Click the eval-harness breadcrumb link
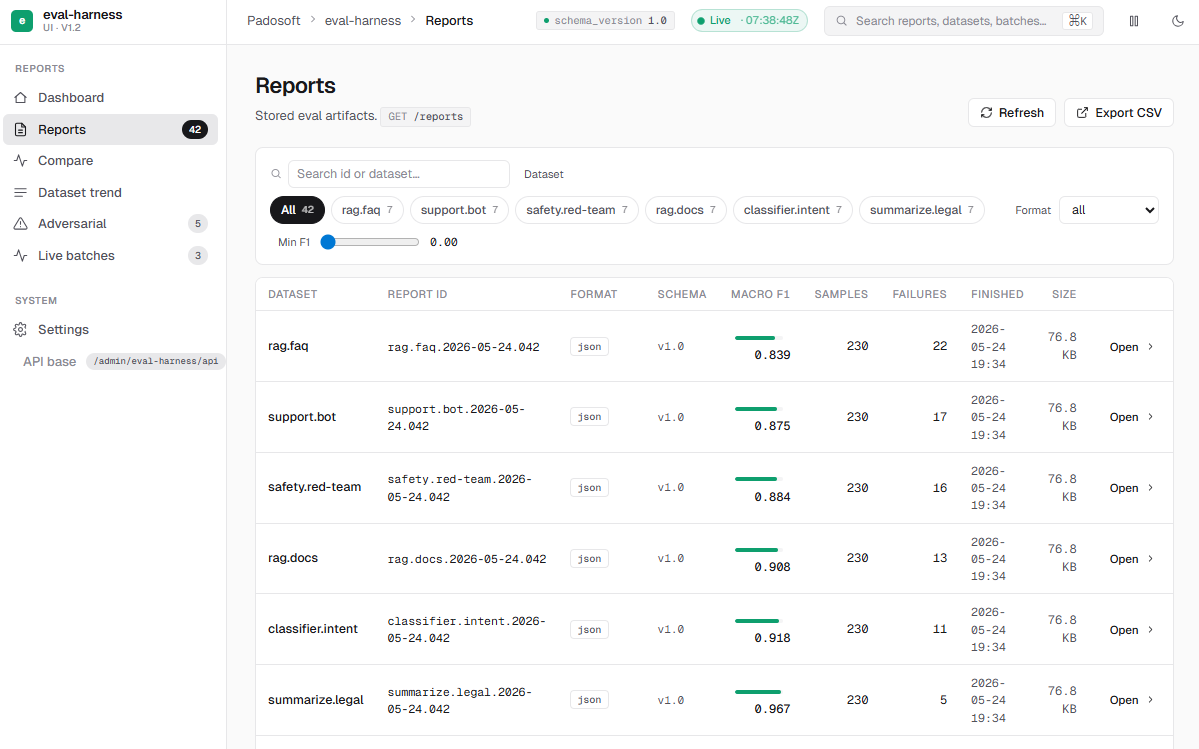 362,21
